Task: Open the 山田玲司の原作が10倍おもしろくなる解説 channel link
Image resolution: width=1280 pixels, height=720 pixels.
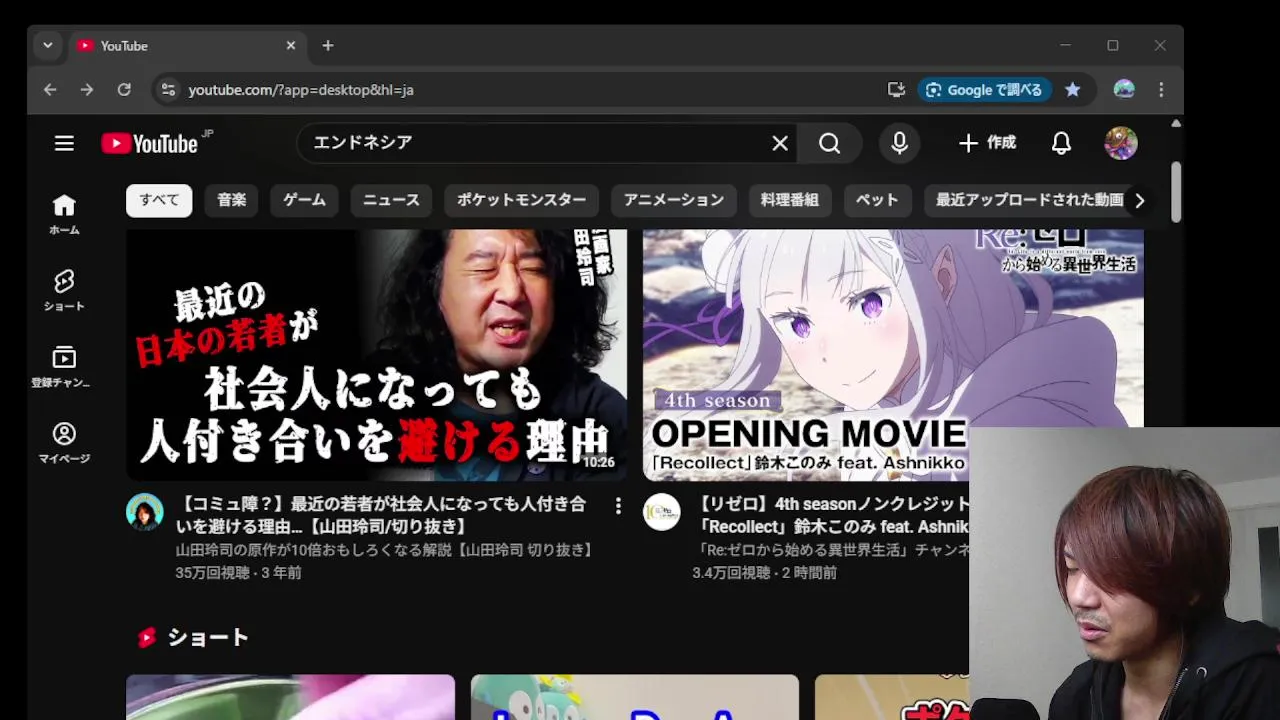Action: [386, 550]
